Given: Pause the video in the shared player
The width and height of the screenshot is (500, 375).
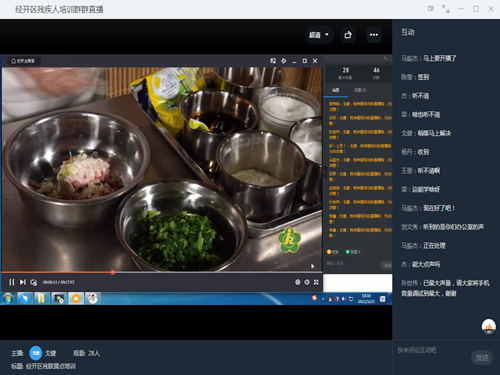Looking at the screenshot, I should (12, 282).
